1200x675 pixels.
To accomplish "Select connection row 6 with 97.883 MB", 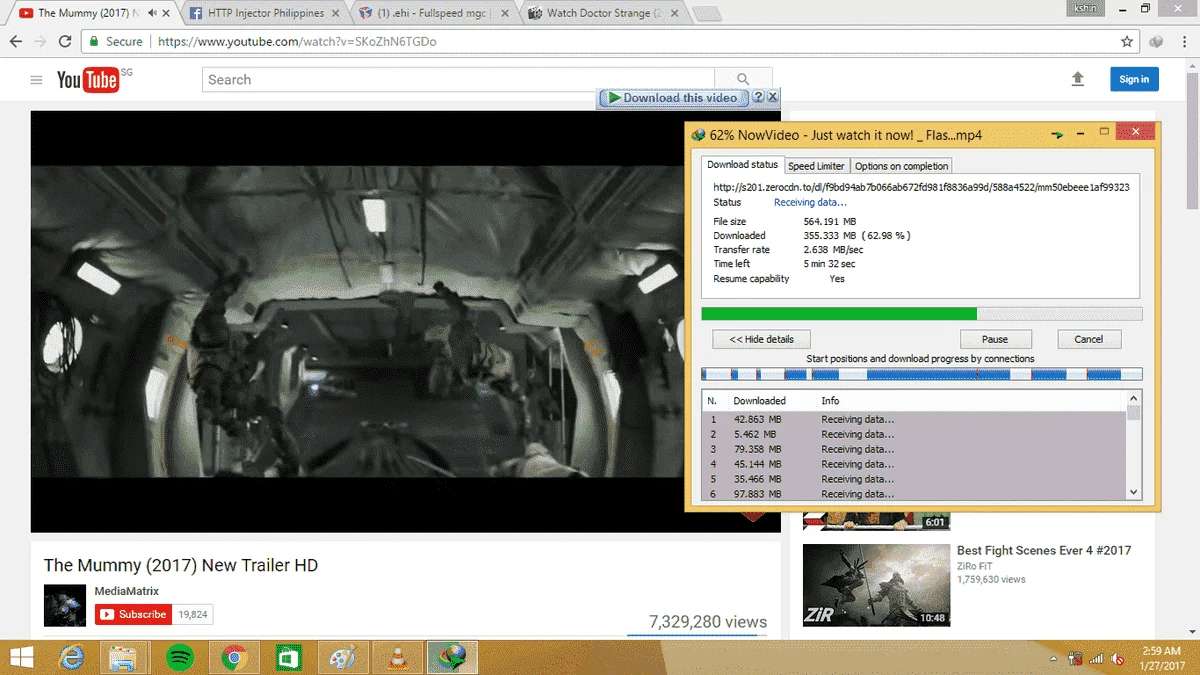I will (x=915, y=494).
